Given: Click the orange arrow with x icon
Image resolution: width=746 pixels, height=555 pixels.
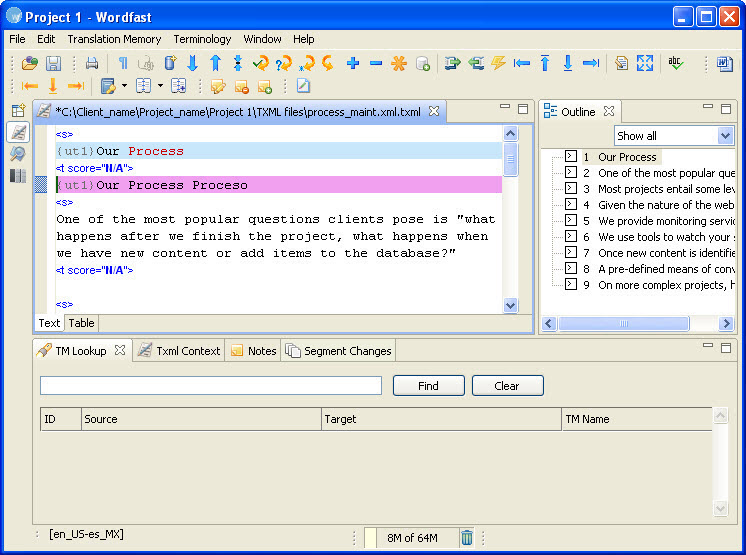Looking at the screenshot, I should [306, 63].
